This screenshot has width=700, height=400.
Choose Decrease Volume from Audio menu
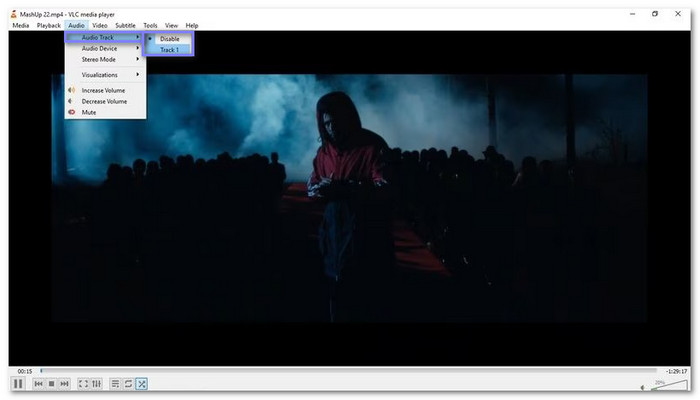click(x=105, y=101)
